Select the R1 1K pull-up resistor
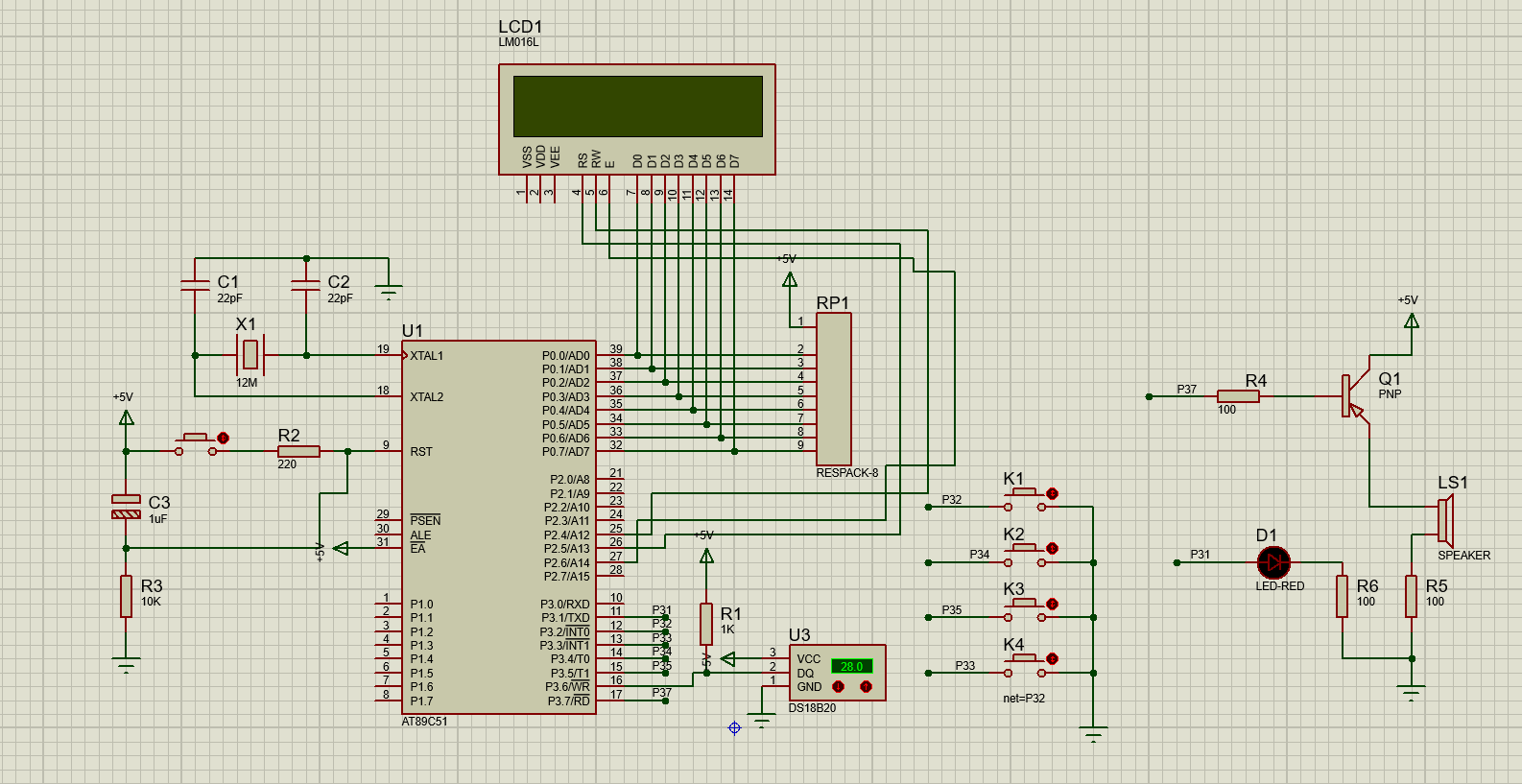This screenshot has width=1522, height=784. [706, 624]
